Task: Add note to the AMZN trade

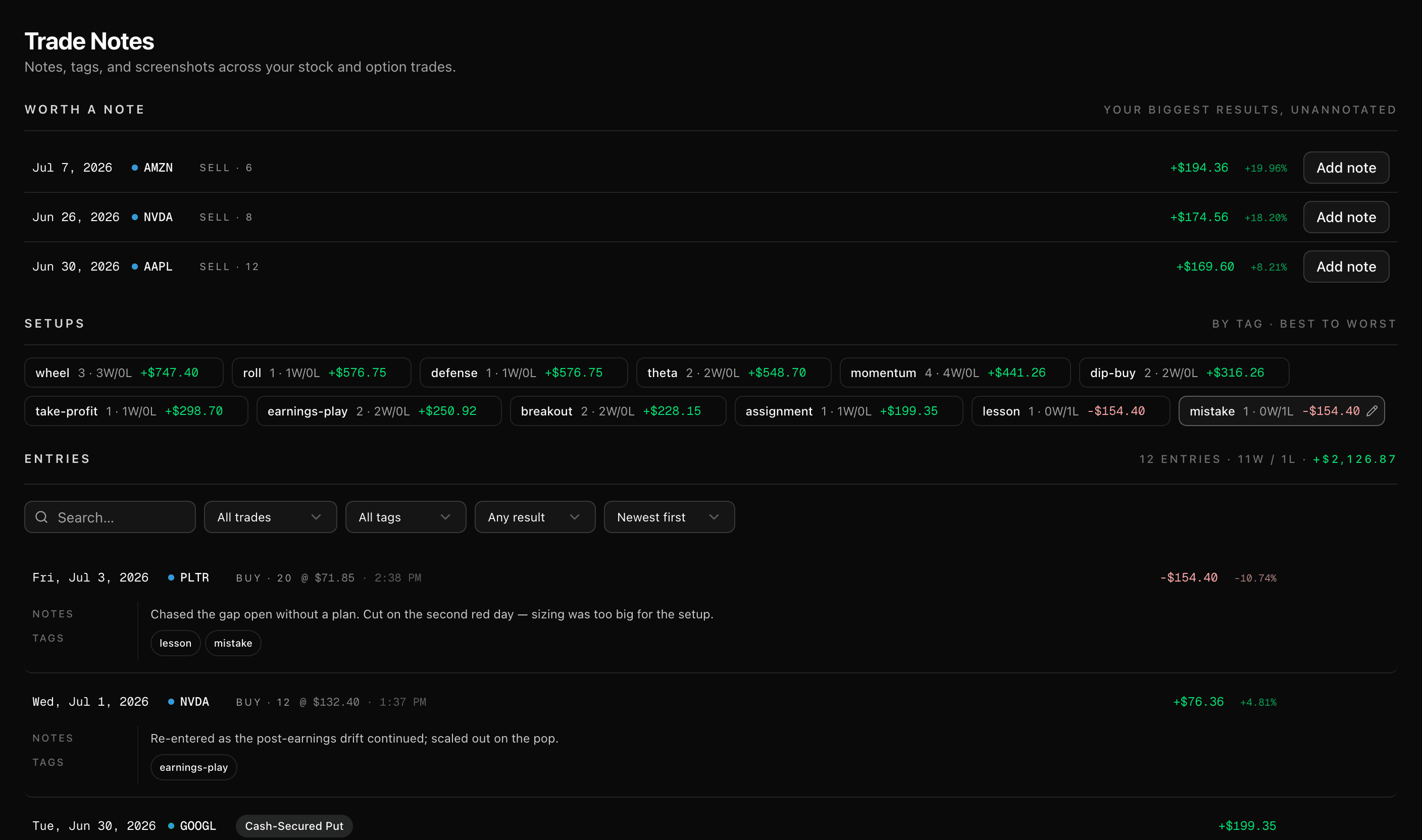Action: tap(1346, 168)
